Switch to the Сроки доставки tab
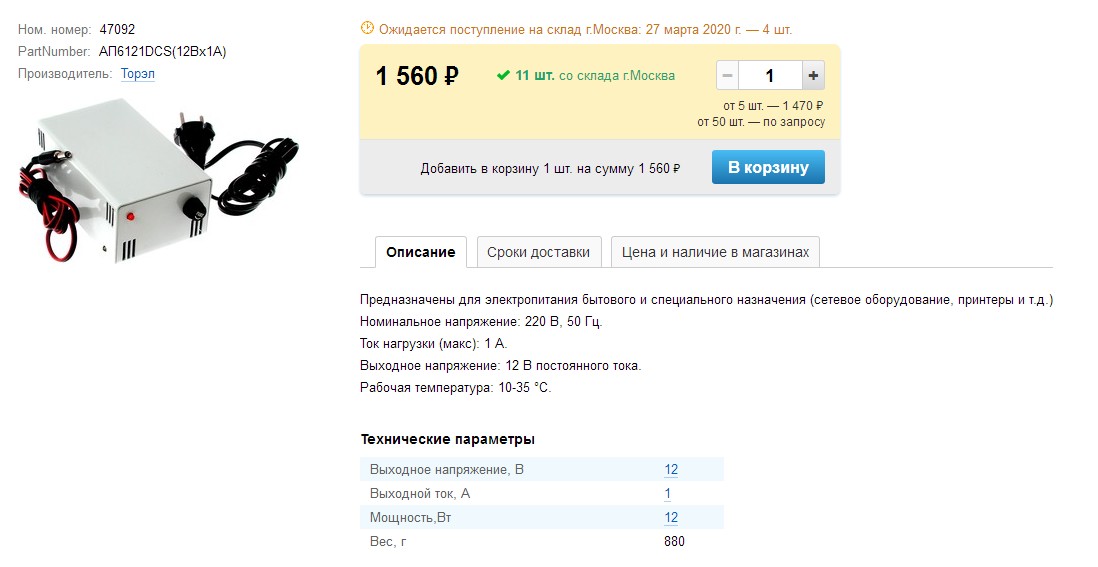1098x567 pixels. tap(538, 252)
